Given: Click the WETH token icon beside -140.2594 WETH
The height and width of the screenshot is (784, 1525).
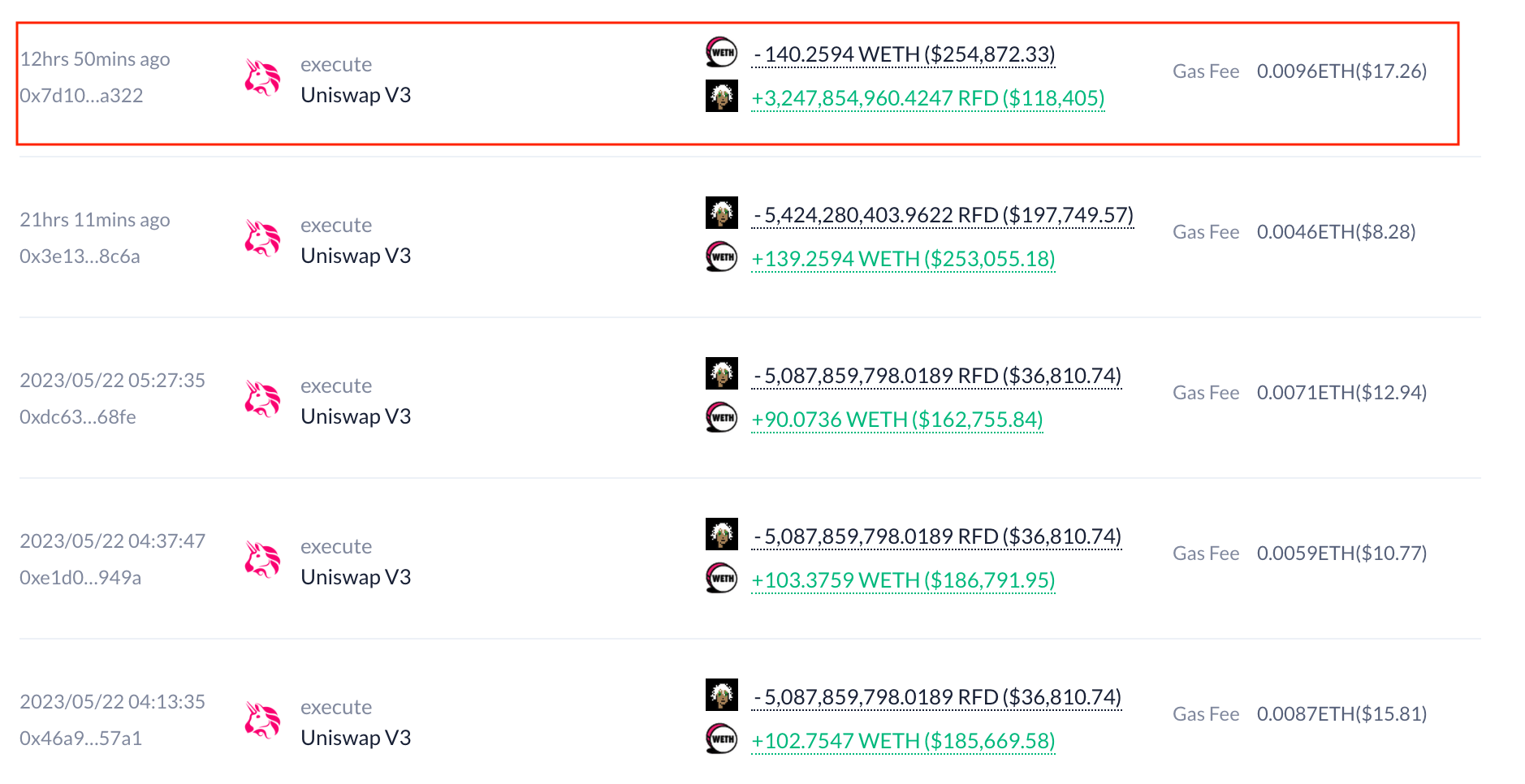Looking at the screenshot, I should (721, 53).
